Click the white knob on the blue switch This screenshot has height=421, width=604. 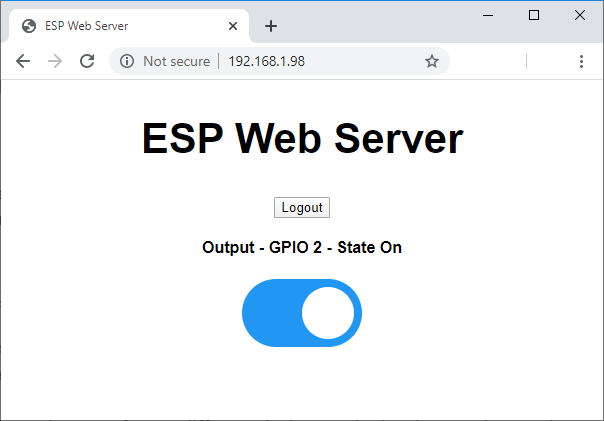[328, 313]
